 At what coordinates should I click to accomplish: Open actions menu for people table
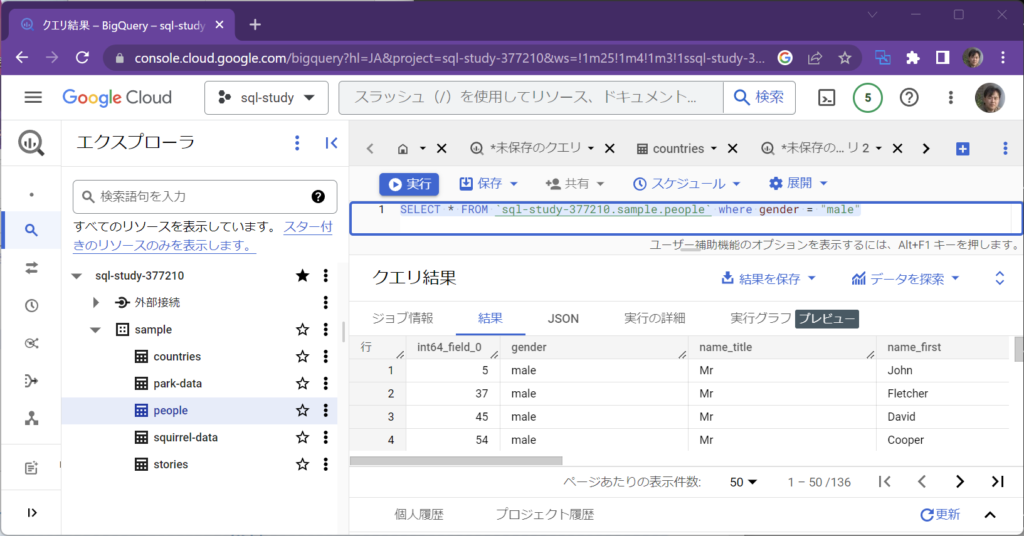pos(325,411)
